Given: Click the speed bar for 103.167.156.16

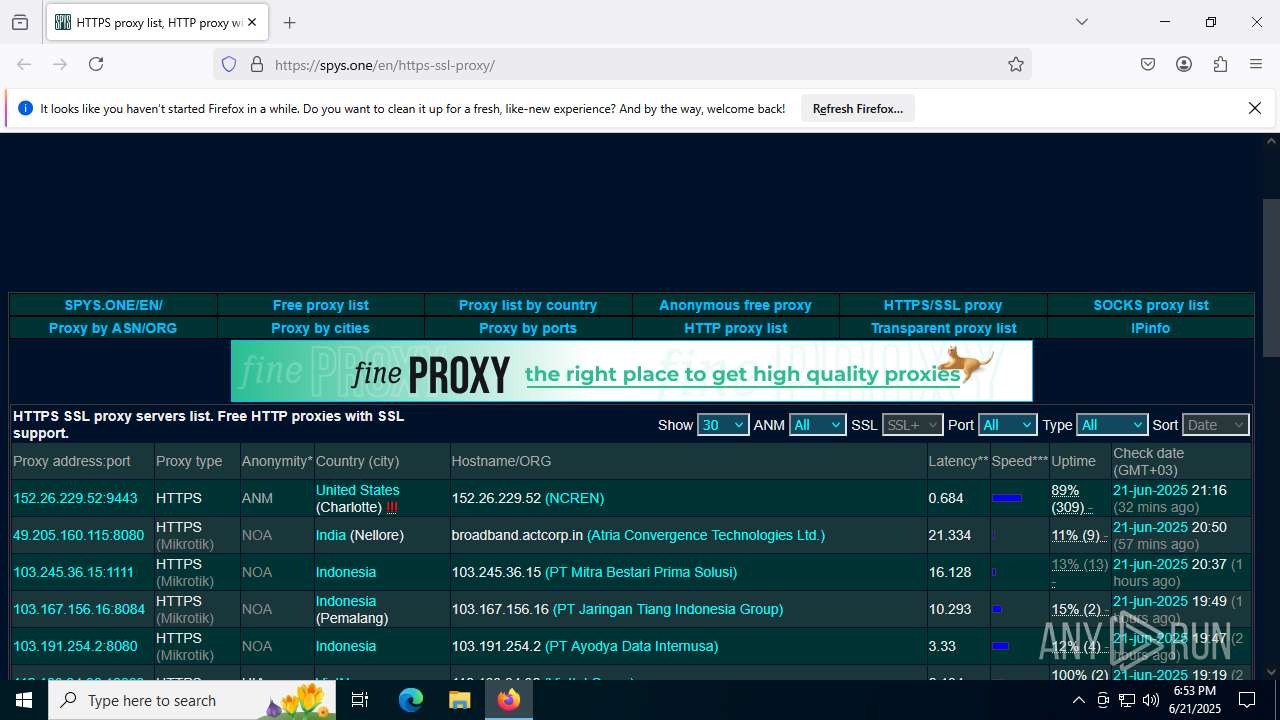Looking at the screenshot, I should 997,609.
